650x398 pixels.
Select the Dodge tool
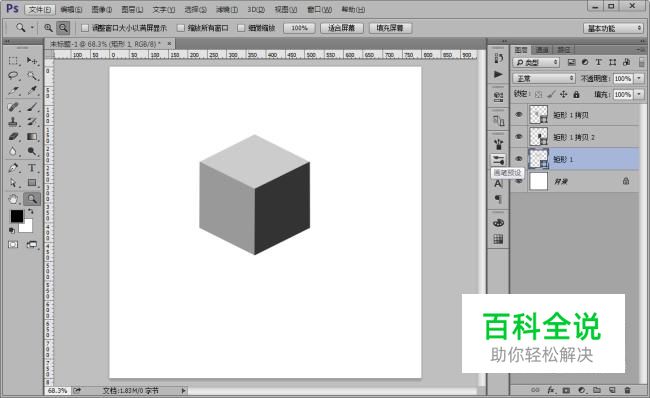pyautogui.click(x=32, y=151)
